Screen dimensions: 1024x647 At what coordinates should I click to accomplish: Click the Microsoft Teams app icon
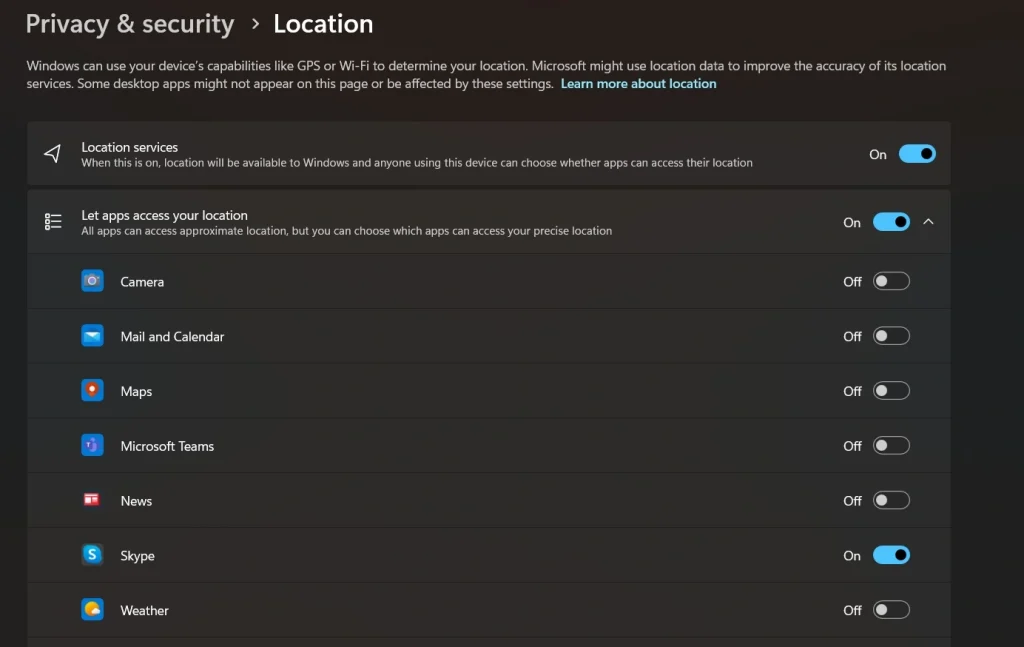(92, 446)
